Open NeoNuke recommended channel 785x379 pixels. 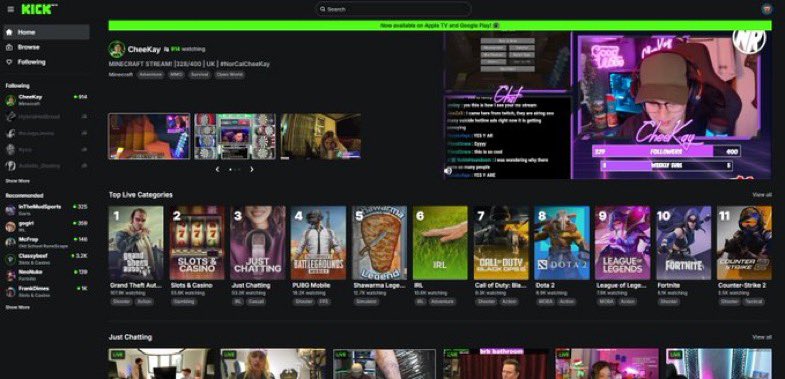pos(47,275)
